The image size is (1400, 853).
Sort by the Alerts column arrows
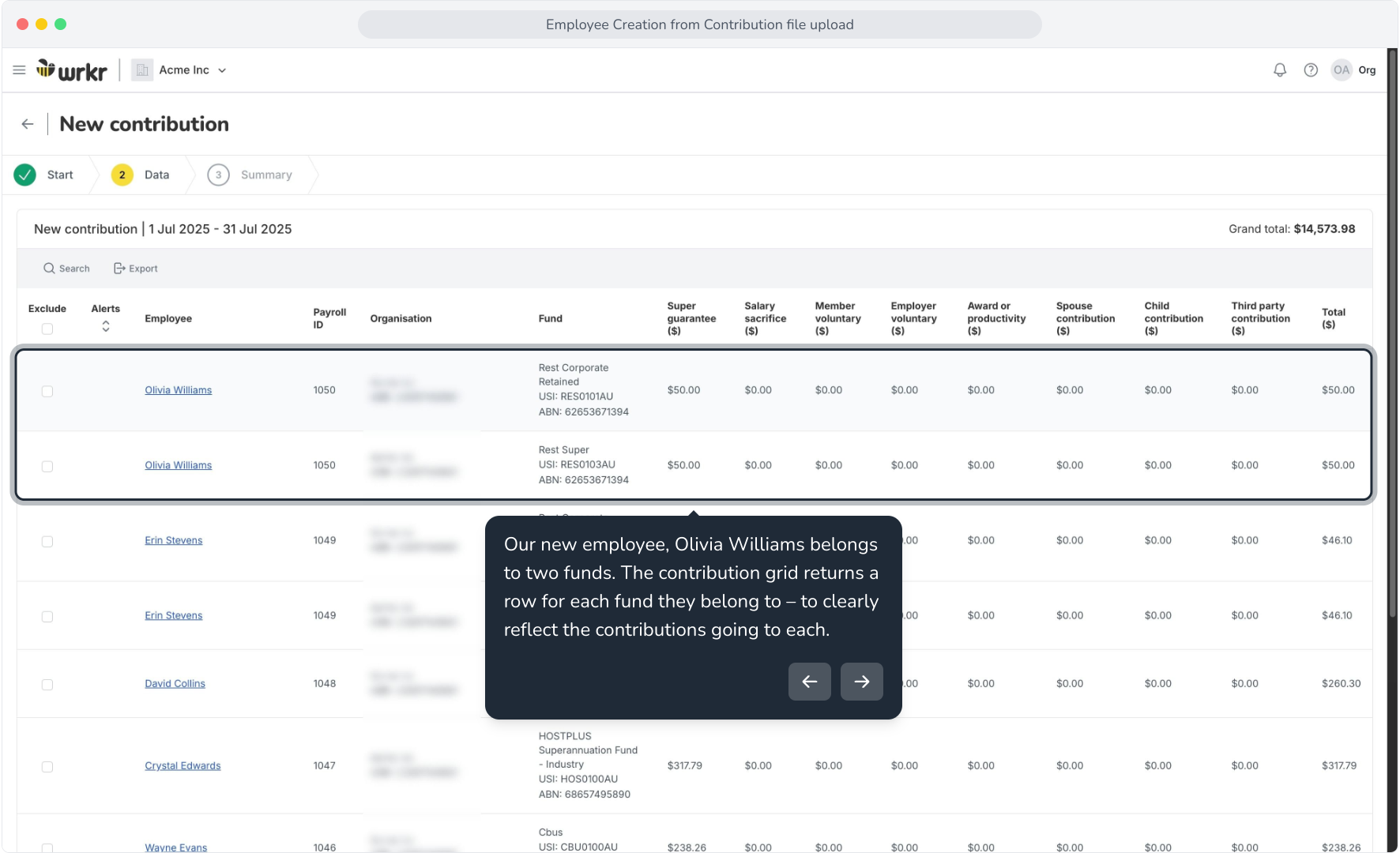point(106,326)
